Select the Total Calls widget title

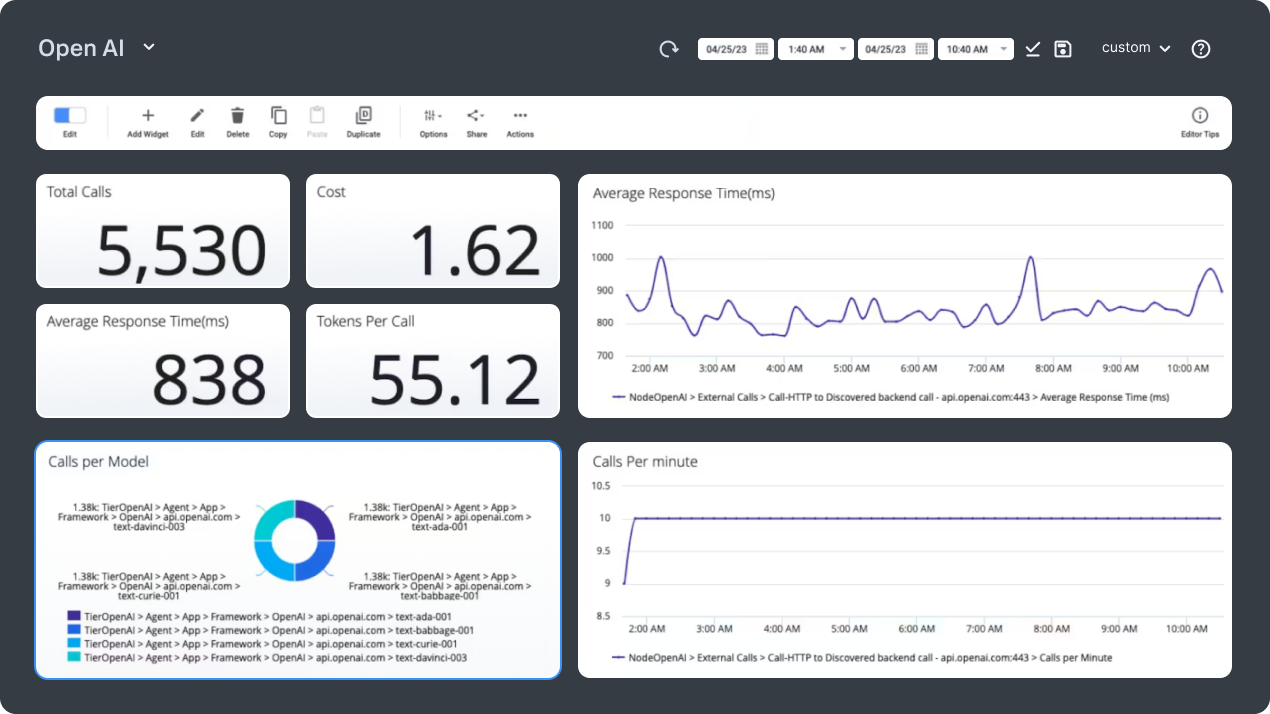pyautogui.click(x=79, y=192)
